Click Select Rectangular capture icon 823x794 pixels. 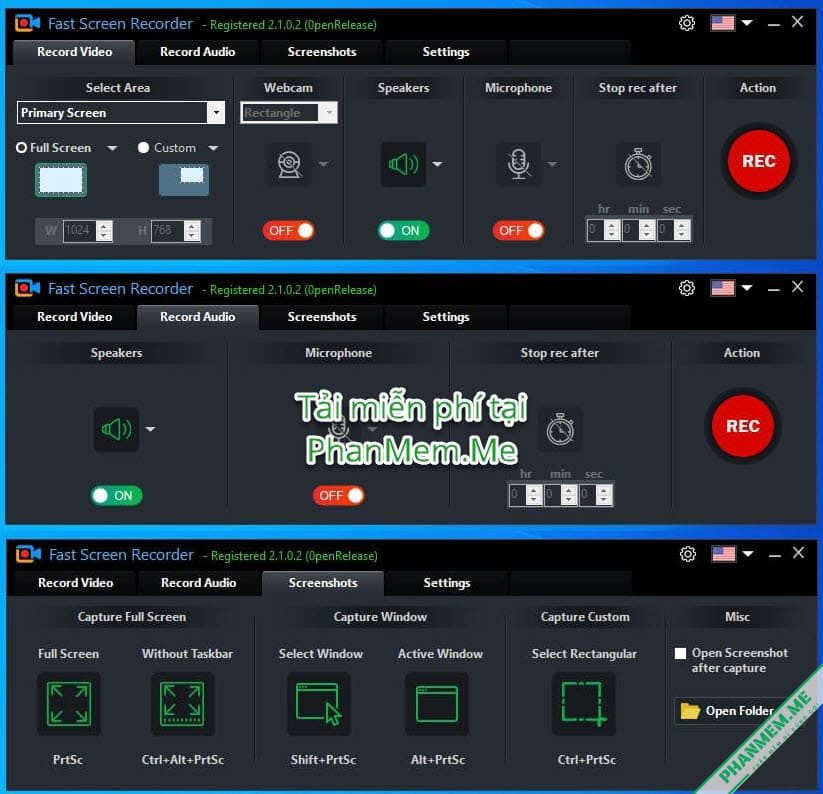click(584, 704)
